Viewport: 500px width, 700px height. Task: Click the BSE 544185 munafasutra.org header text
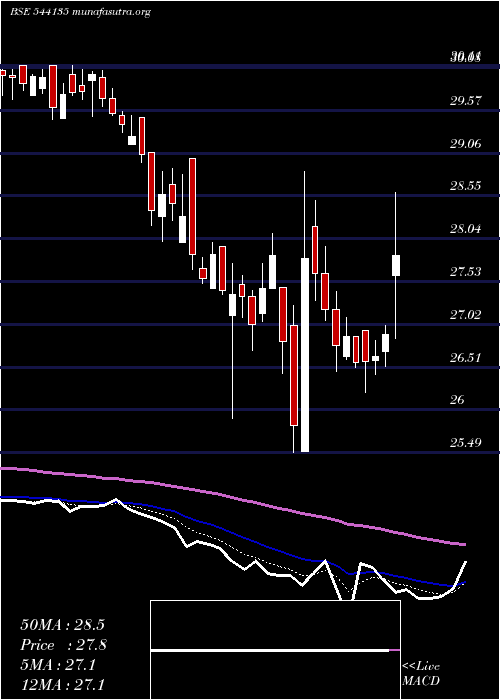(80, 12)
